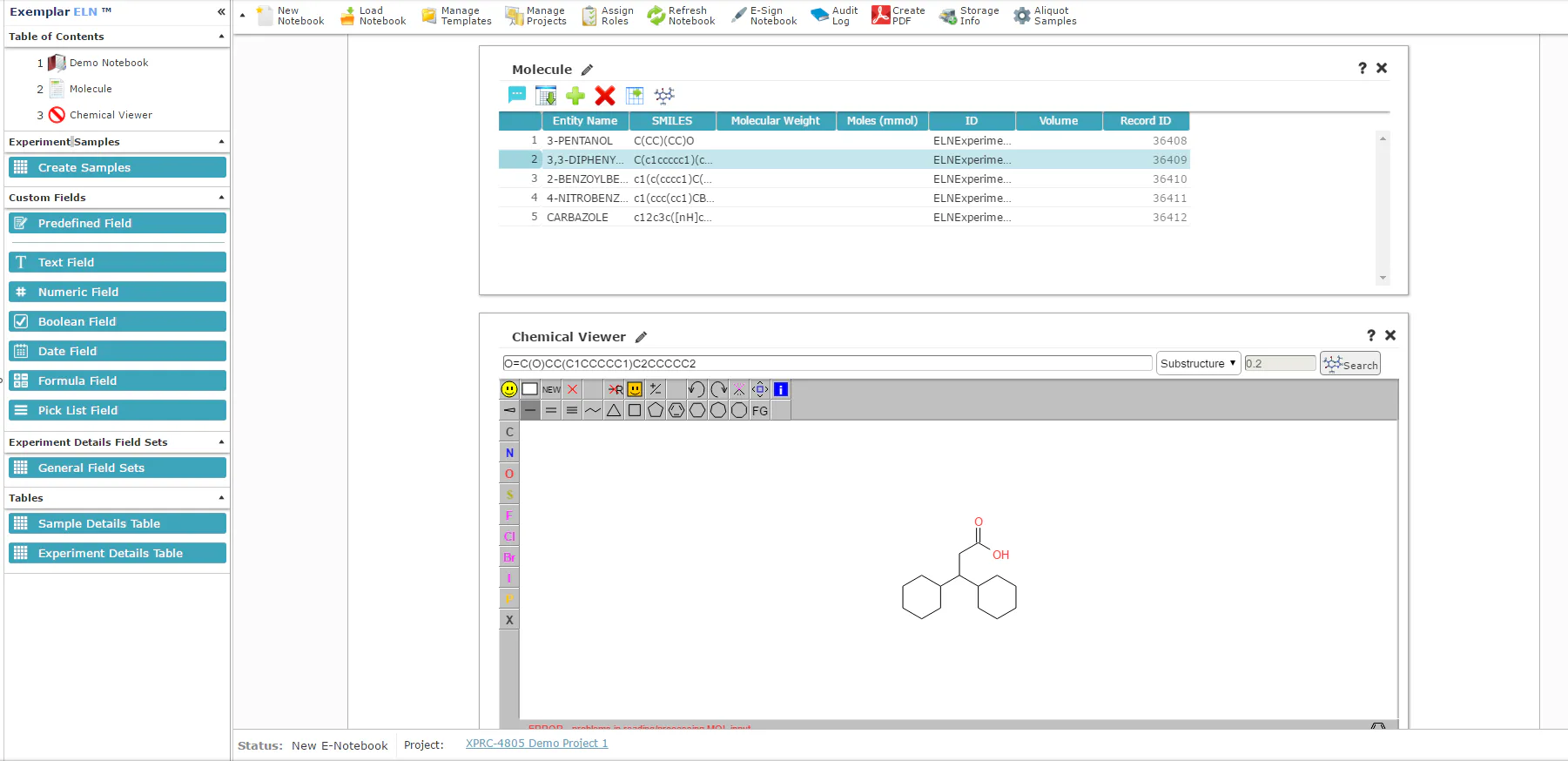Click the redo arrow in chemical editor
Viewport: 1568px width, 761px height.
(718, 389)
